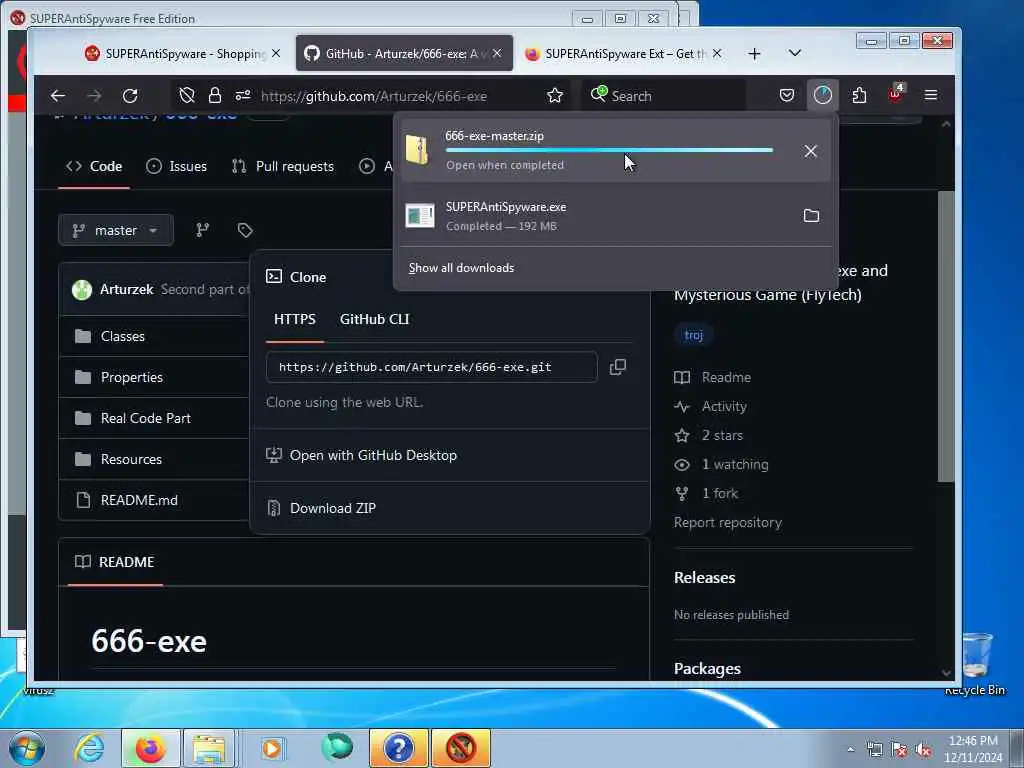Launch Internet Explorer from the taskbar
The image size is (1024, 768).
[89, 748]
